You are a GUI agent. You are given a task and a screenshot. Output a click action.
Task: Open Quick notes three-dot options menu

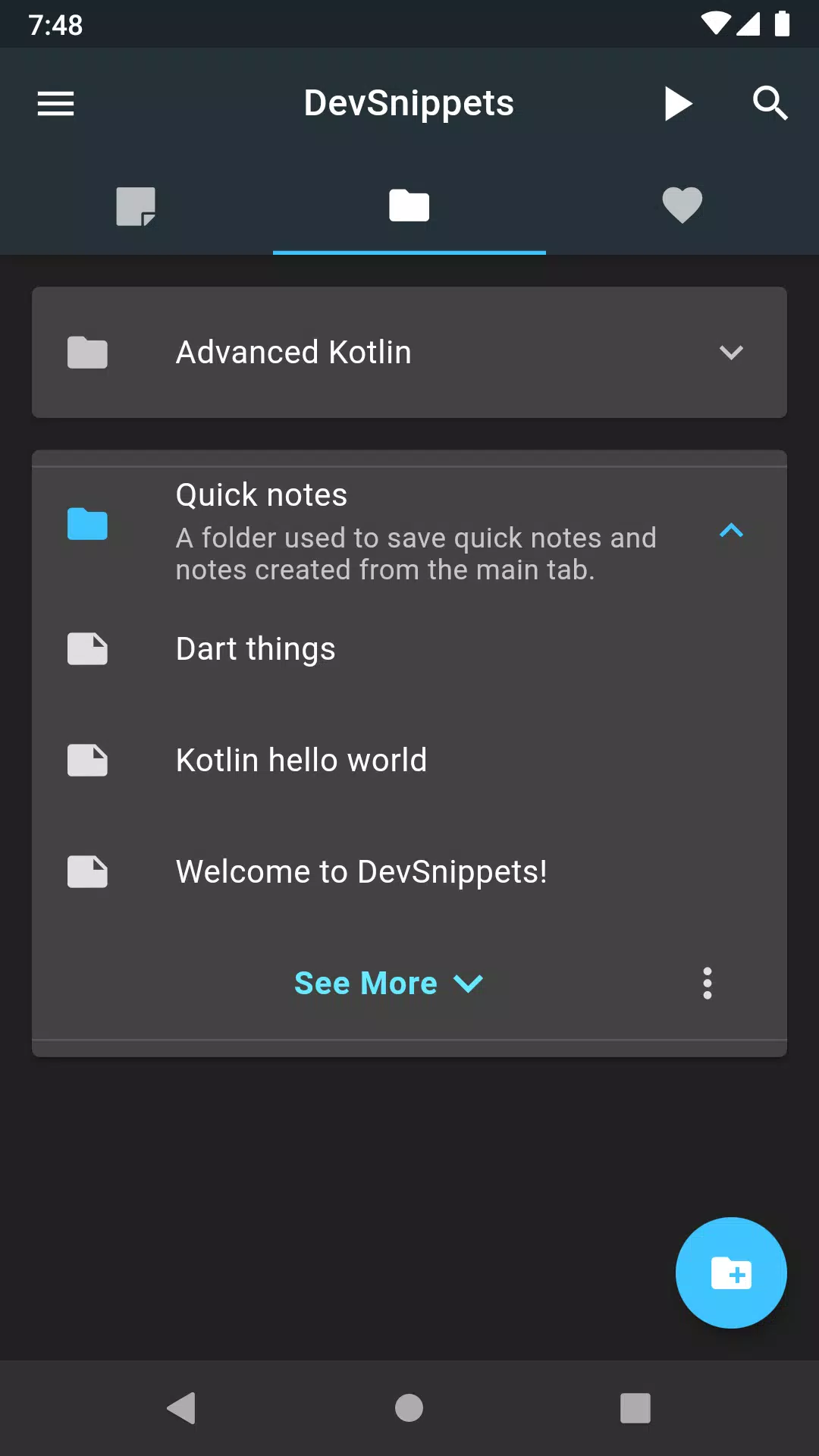[x=708, y=984]
